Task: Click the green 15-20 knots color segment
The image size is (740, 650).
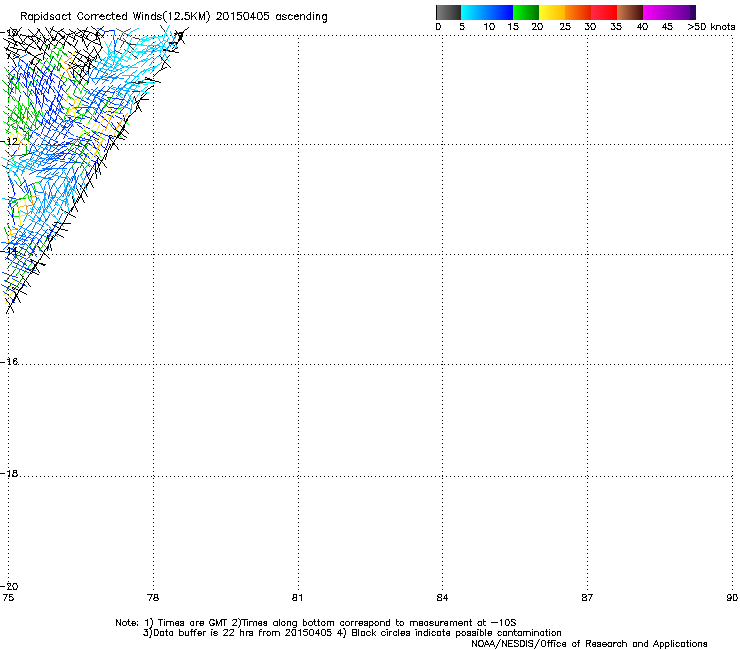Action: pyautogui.click(x=526, y=12)
